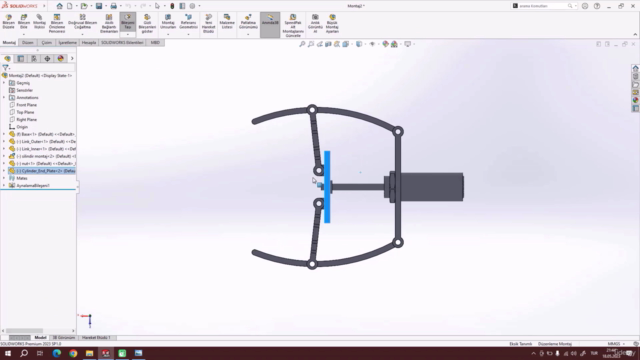
Task: Open the MBD ribbon tab
Action: [x=155, y=42]
